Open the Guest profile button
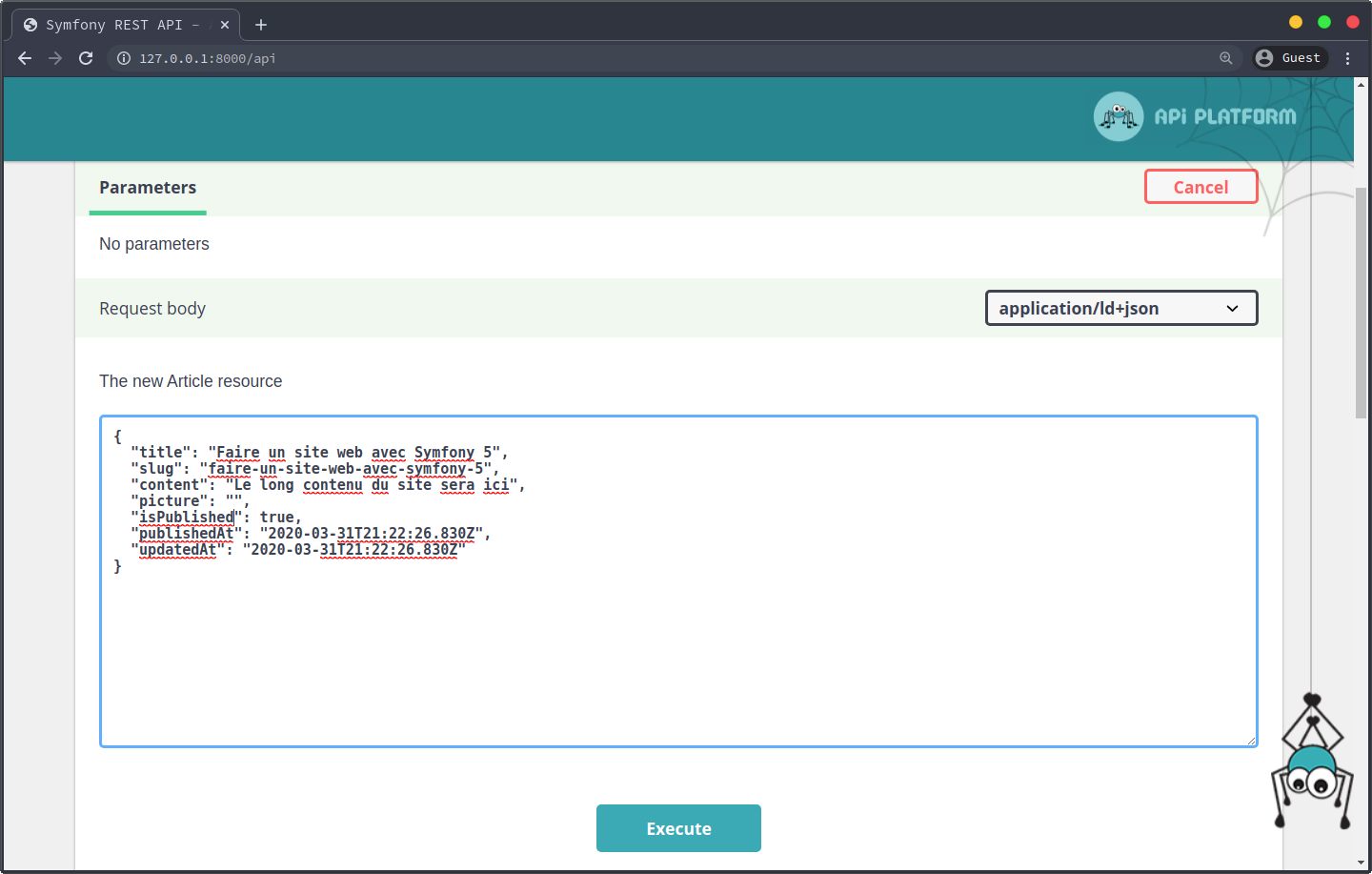This screenshot has height=874, width=1372. click(1290, 58)
